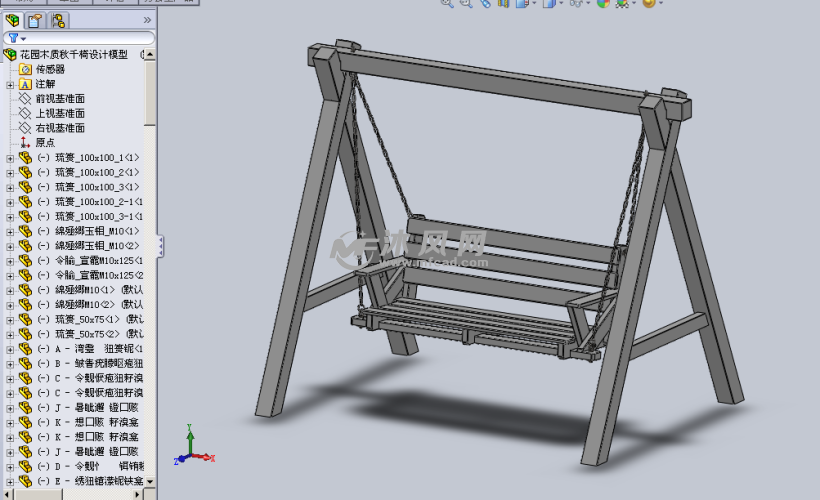
Task: Expand the 100x100_3<1> component
Action: [x=10, y=187]
